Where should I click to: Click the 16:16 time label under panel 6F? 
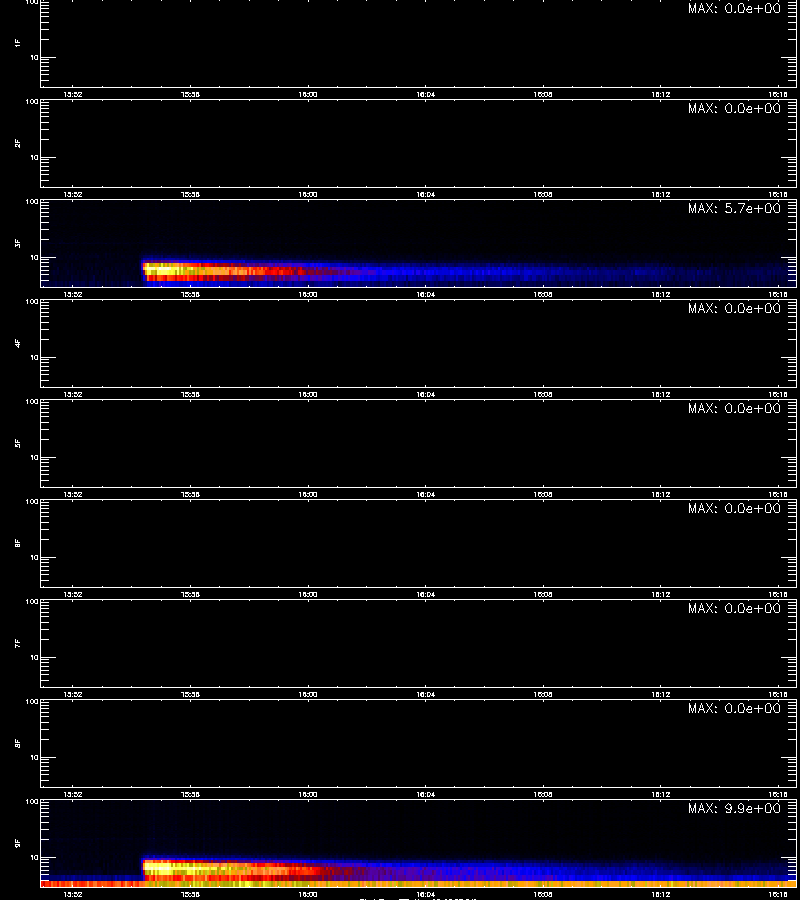tap(778, 595)
